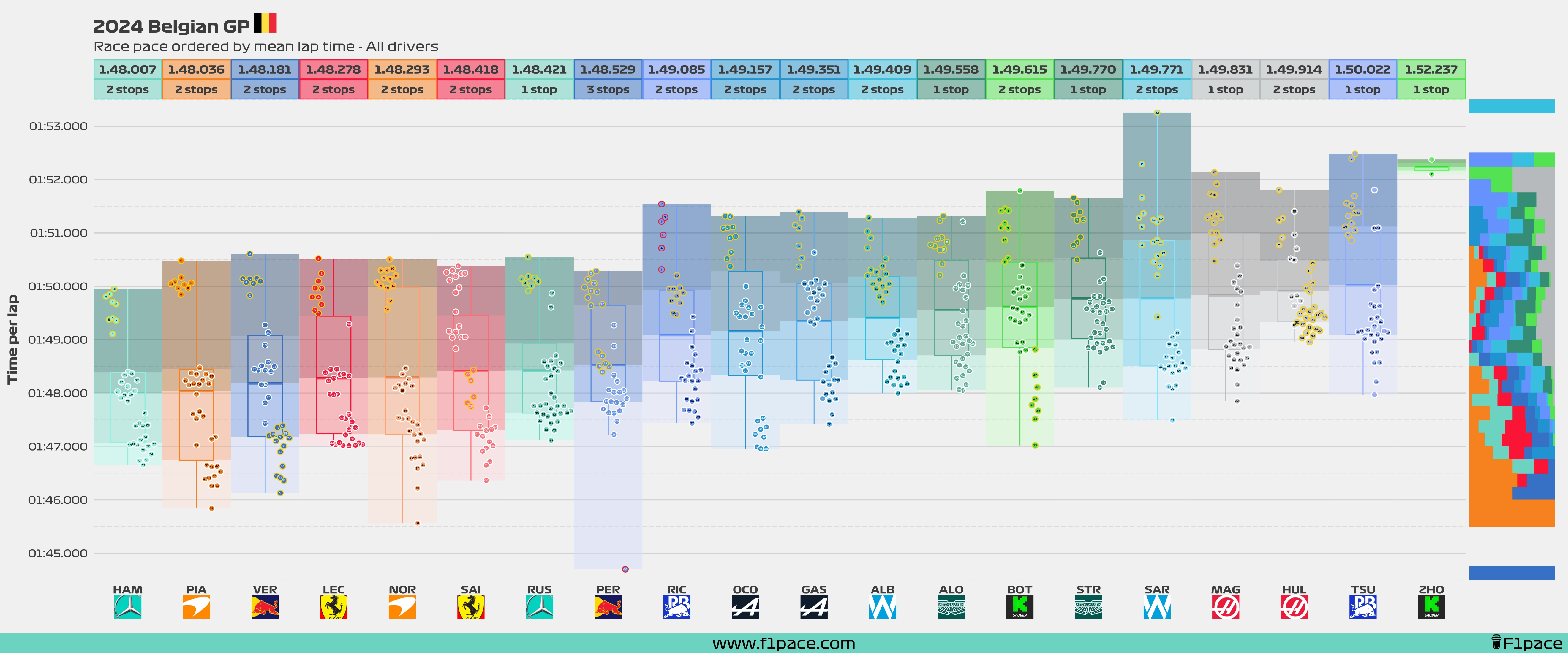
Task: Click the RB logo under RIC
Action: coord(677,607)
